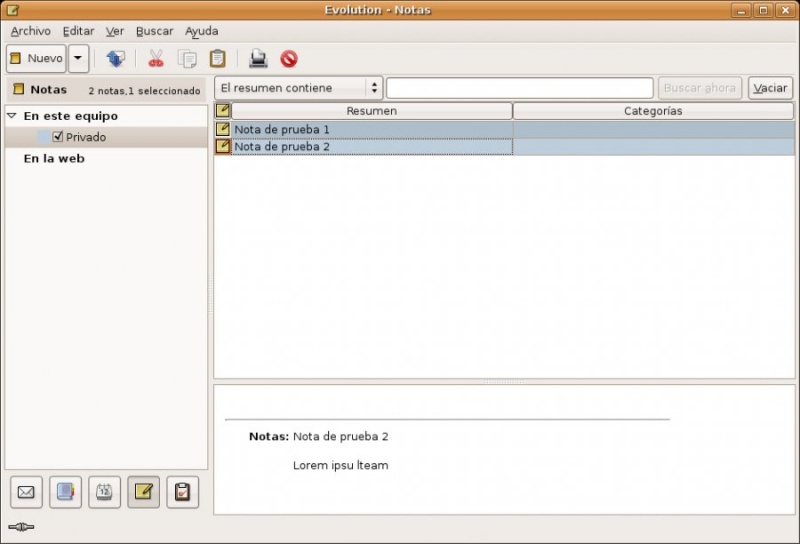Toggle the Privado checkbox
Screen dimensions: 800x544
point(58,137)
